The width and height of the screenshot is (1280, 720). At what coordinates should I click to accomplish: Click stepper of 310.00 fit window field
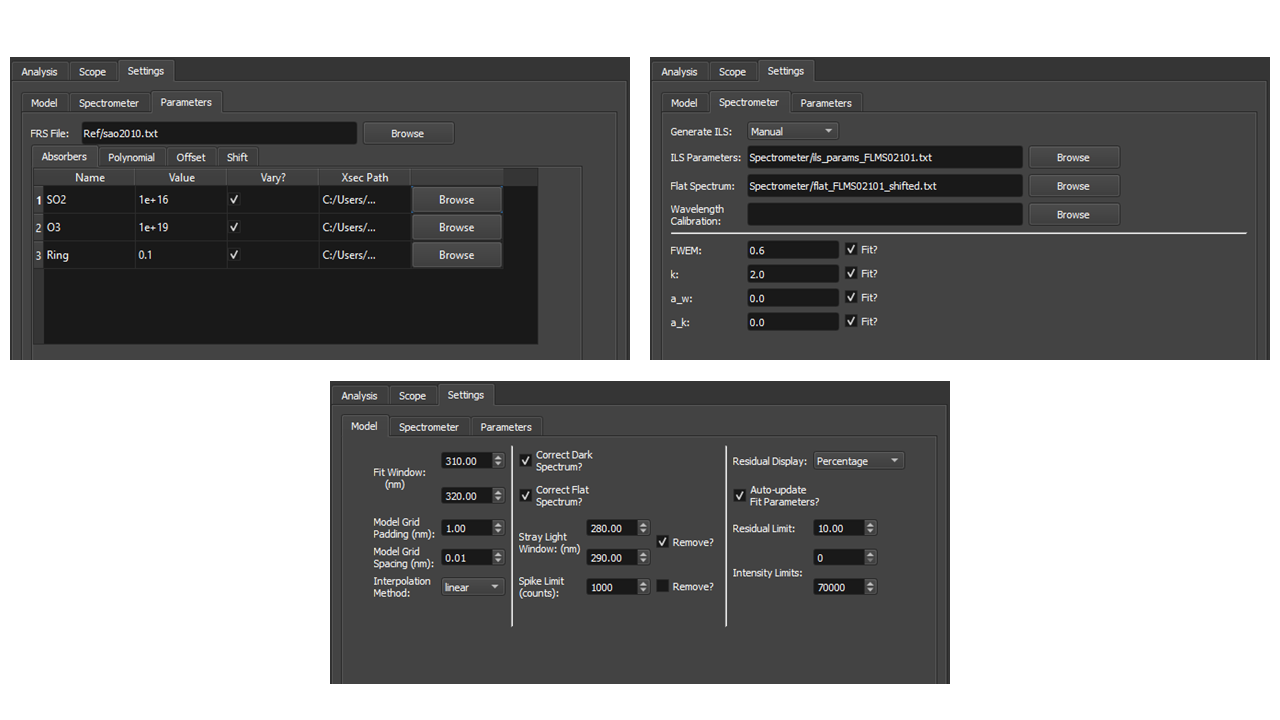point(499,461)
